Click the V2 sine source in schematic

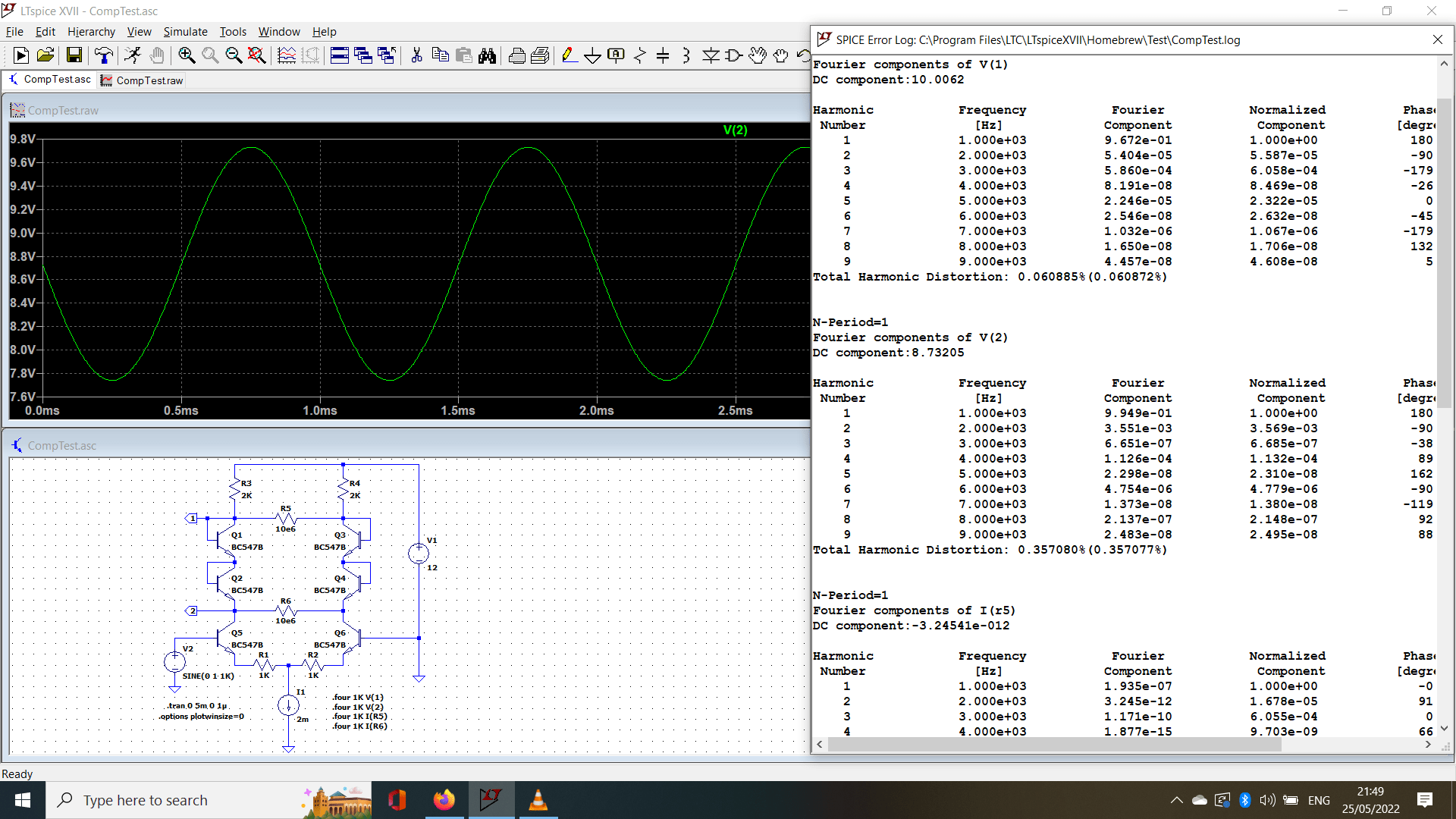click(x=174, y=662)
